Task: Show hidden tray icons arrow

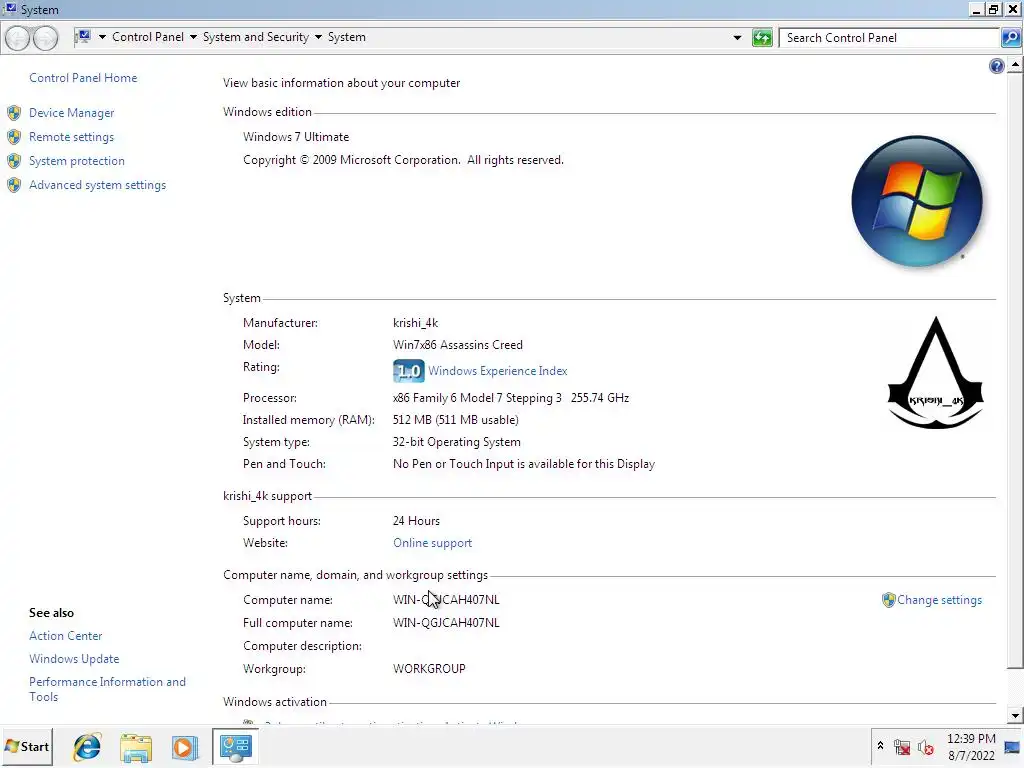Action: click(880, 746)
